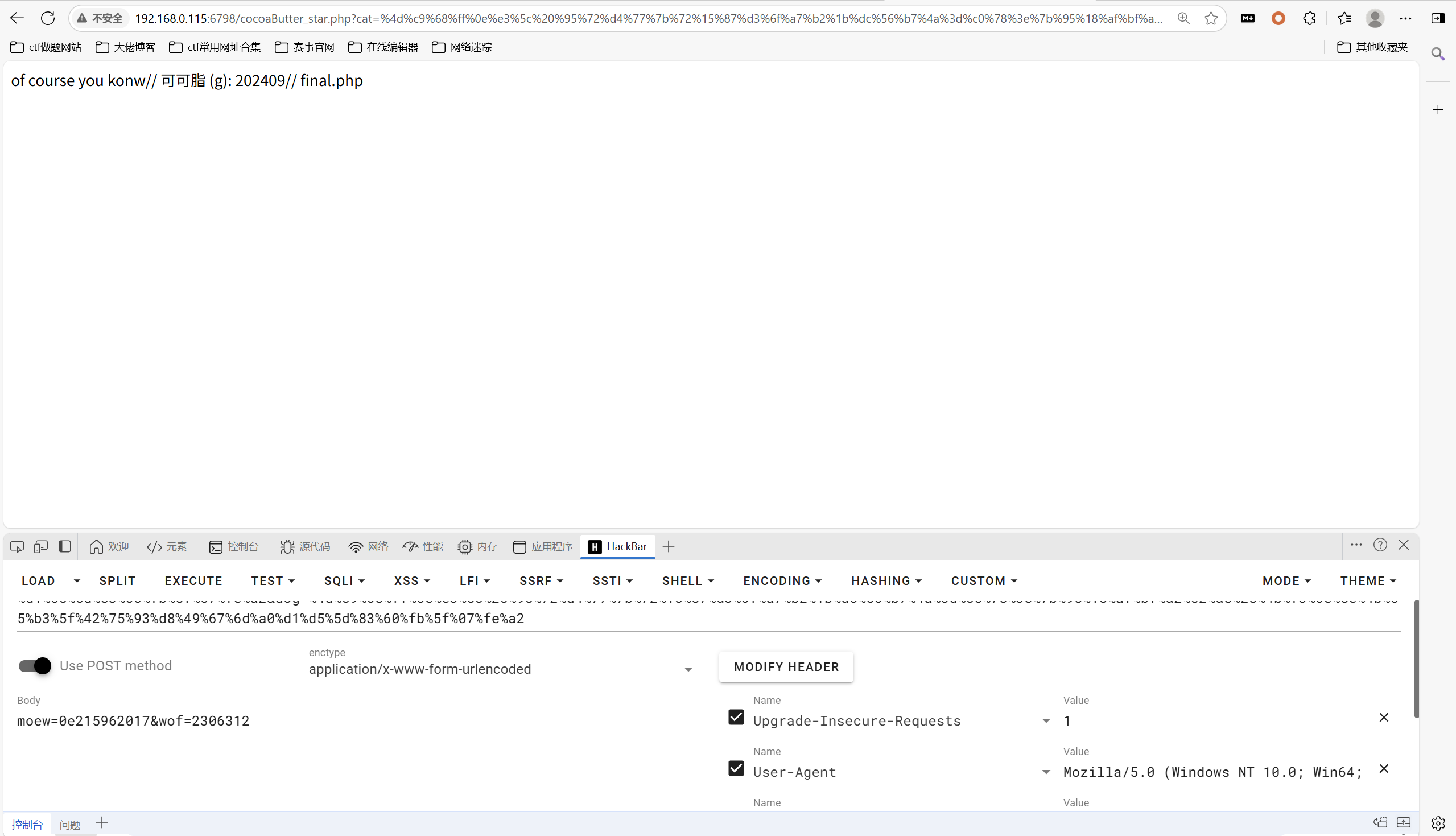
Task: Open the user profile avatar
Action: point(1375,18)
